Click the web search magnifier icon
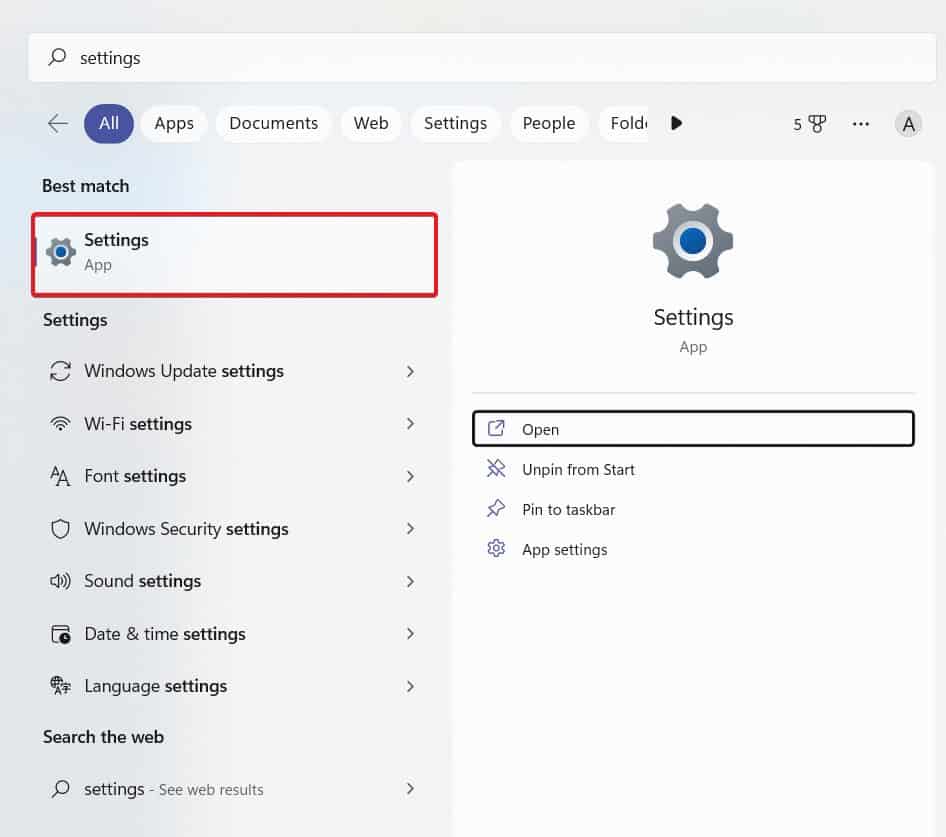This screenshot has width=946, height=837. [x=60, y=788]
